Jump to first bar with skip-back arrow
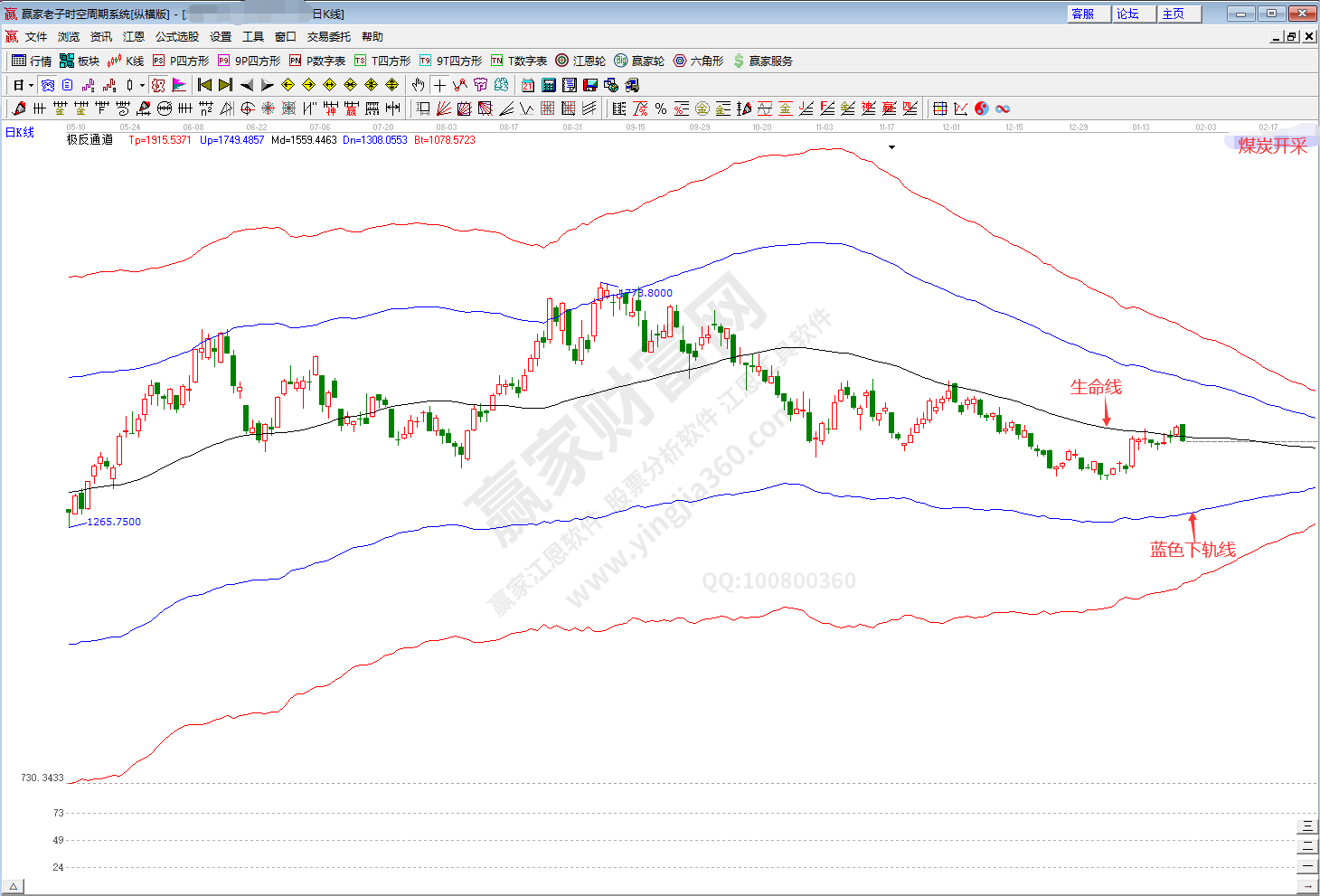This screenshot has height=896, width=1320. tap(204, 85)
